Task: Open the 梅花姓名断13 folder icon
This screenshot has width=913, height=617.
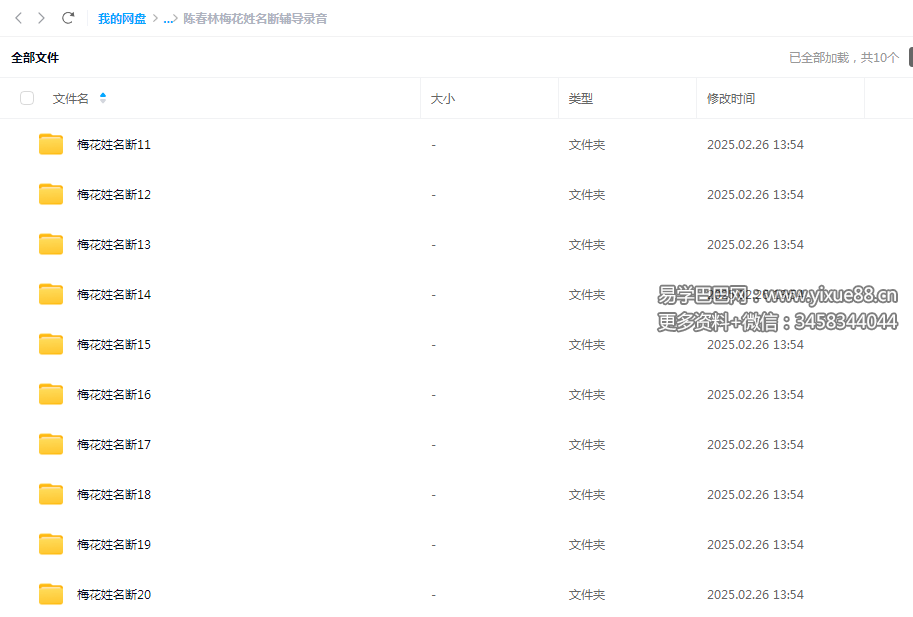Action: coord(51,245)
